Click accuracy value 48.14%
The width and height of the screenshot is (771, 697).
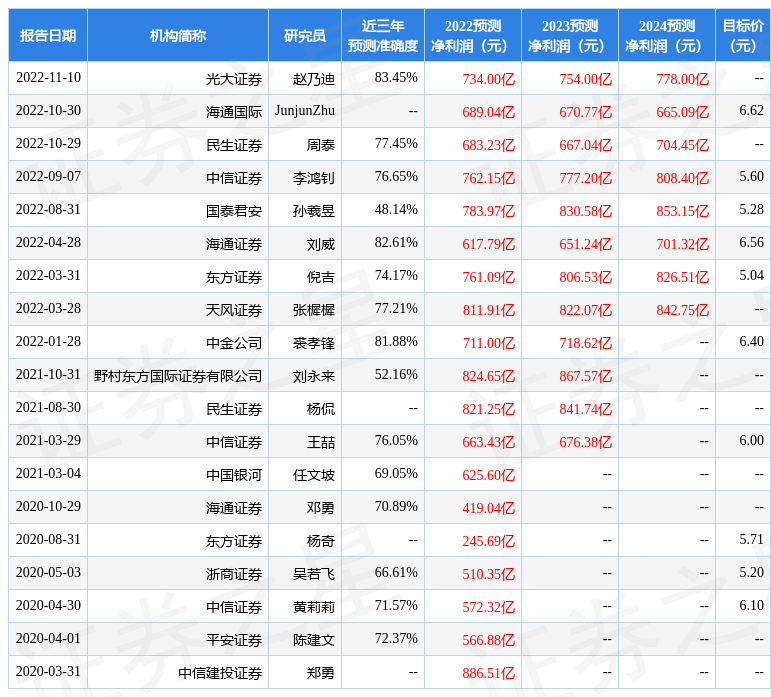tap(396, 210)
